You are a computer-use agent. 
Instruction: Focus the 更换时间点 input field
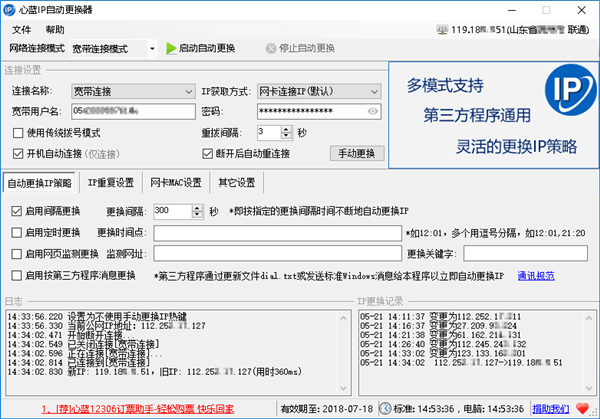[277, 233]
